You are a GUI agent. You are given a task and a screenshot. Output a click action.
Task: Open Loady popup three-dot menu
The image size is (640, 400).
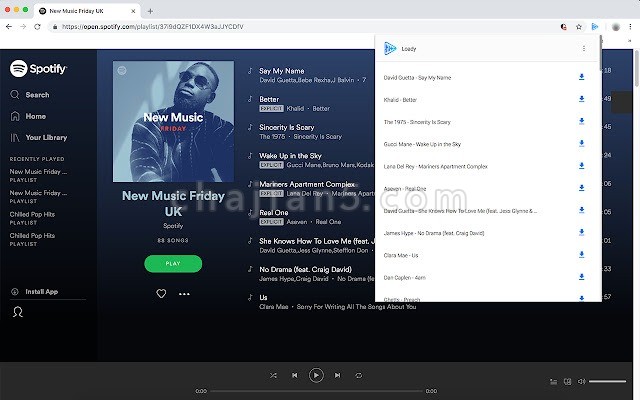pyautogui.click(x=584, y=49)
